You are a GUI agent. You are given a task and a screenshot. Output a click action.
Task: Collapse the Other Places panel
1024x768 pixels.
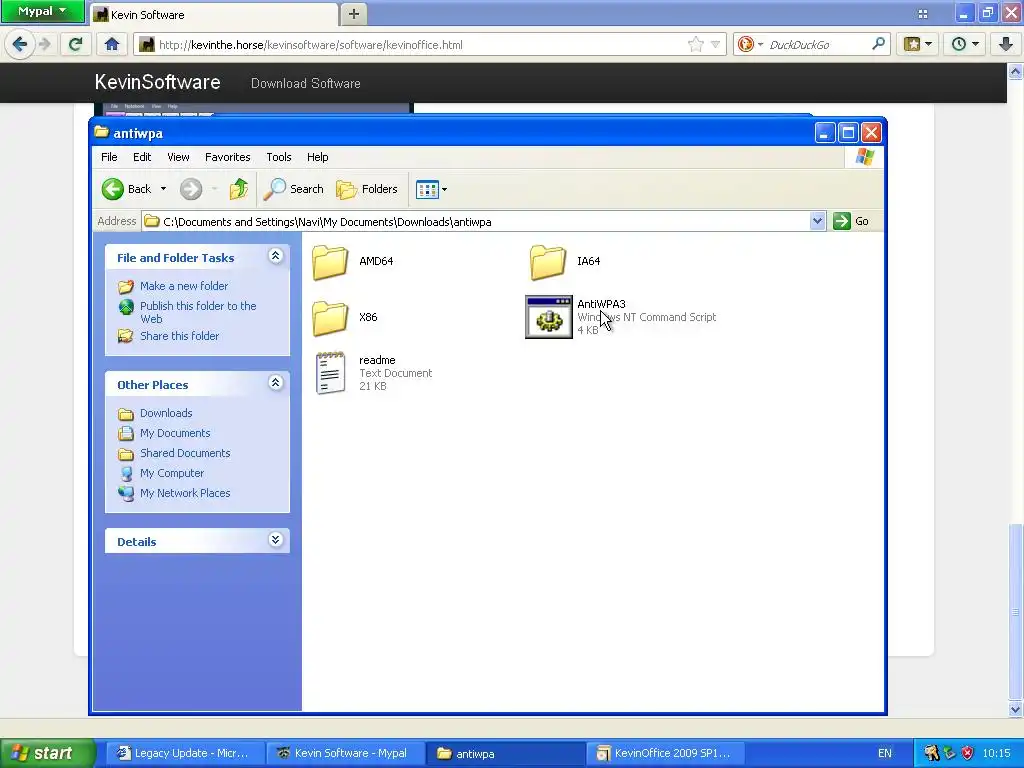[x=276, y=383]
